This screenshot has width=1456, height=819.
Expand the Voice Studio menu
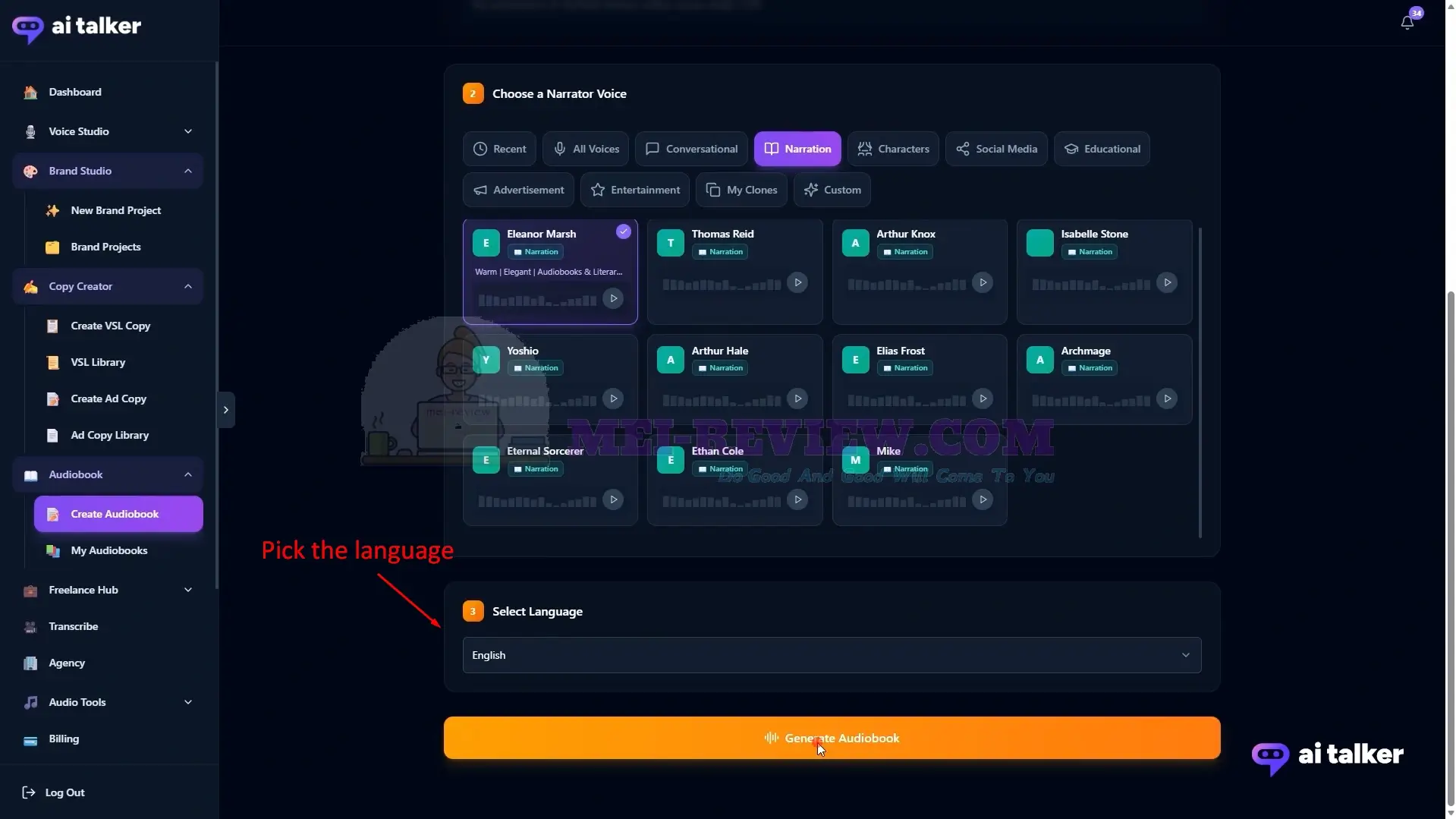(x=108, y=131)
